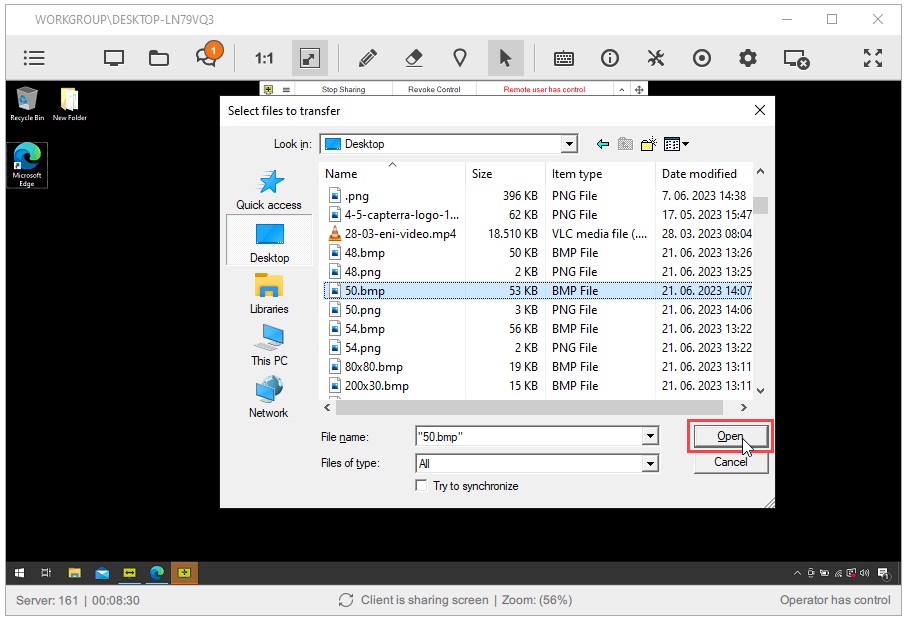The width and height of the screenshot is (906, 620).
Task: Open the session settings gear
Action: (747, 58)
